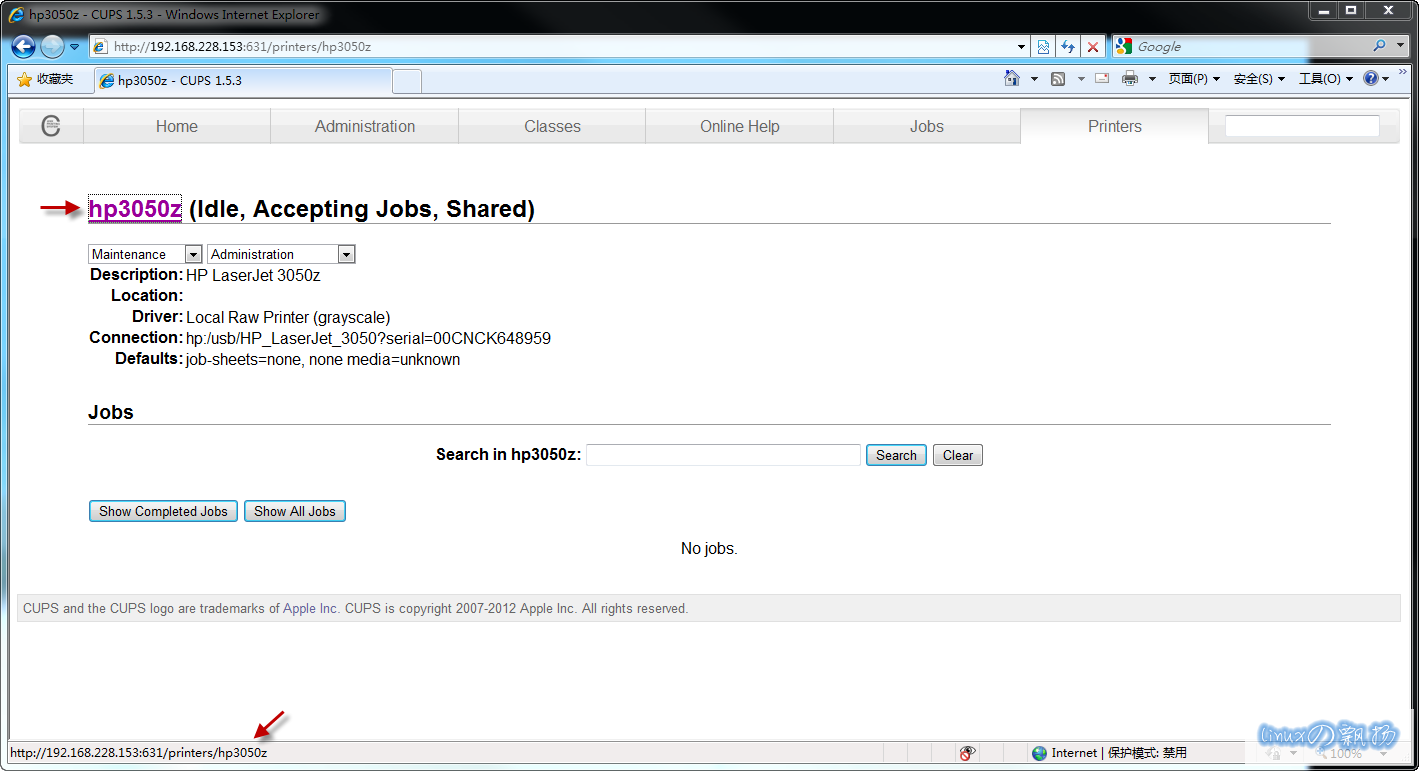Expand the address bar autocomplete dropdown
This screenshot has width=1419, height=771.
click(1021, 46)
